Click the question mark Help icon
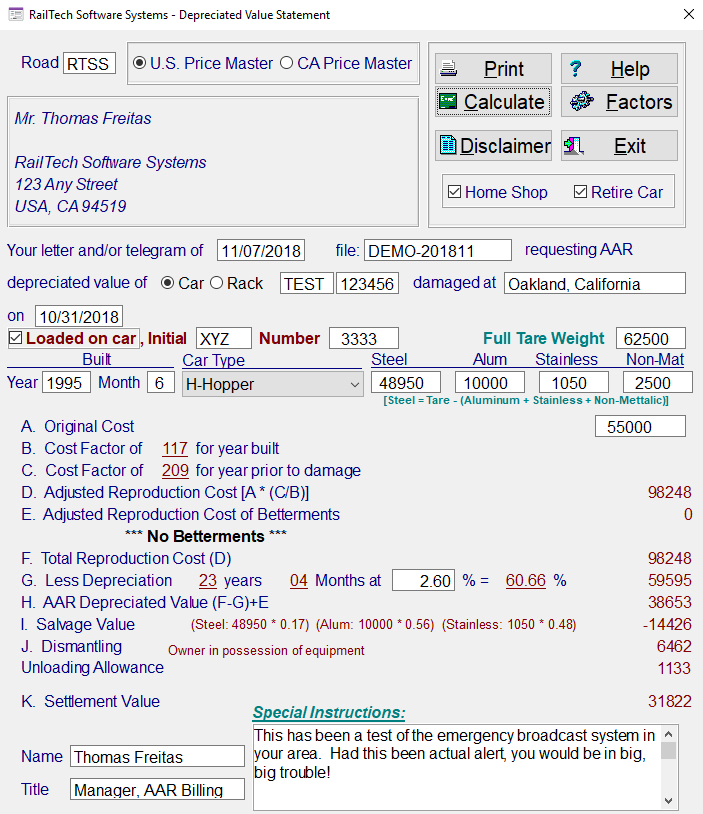Viewport: 703px width, 814px height. click(x=575, y=69)
